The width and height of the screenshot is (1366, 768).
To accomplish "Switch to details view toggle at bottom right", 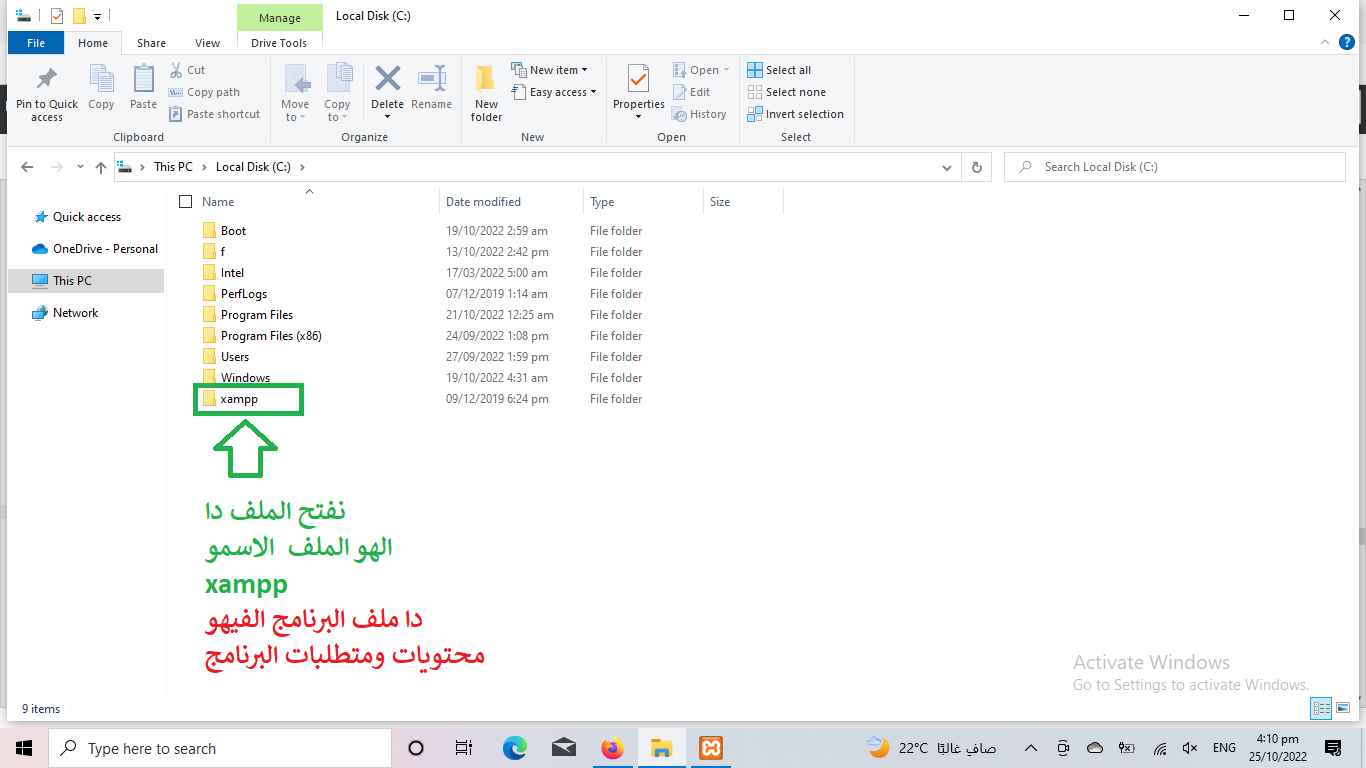I will click(x=1321, y=709).
